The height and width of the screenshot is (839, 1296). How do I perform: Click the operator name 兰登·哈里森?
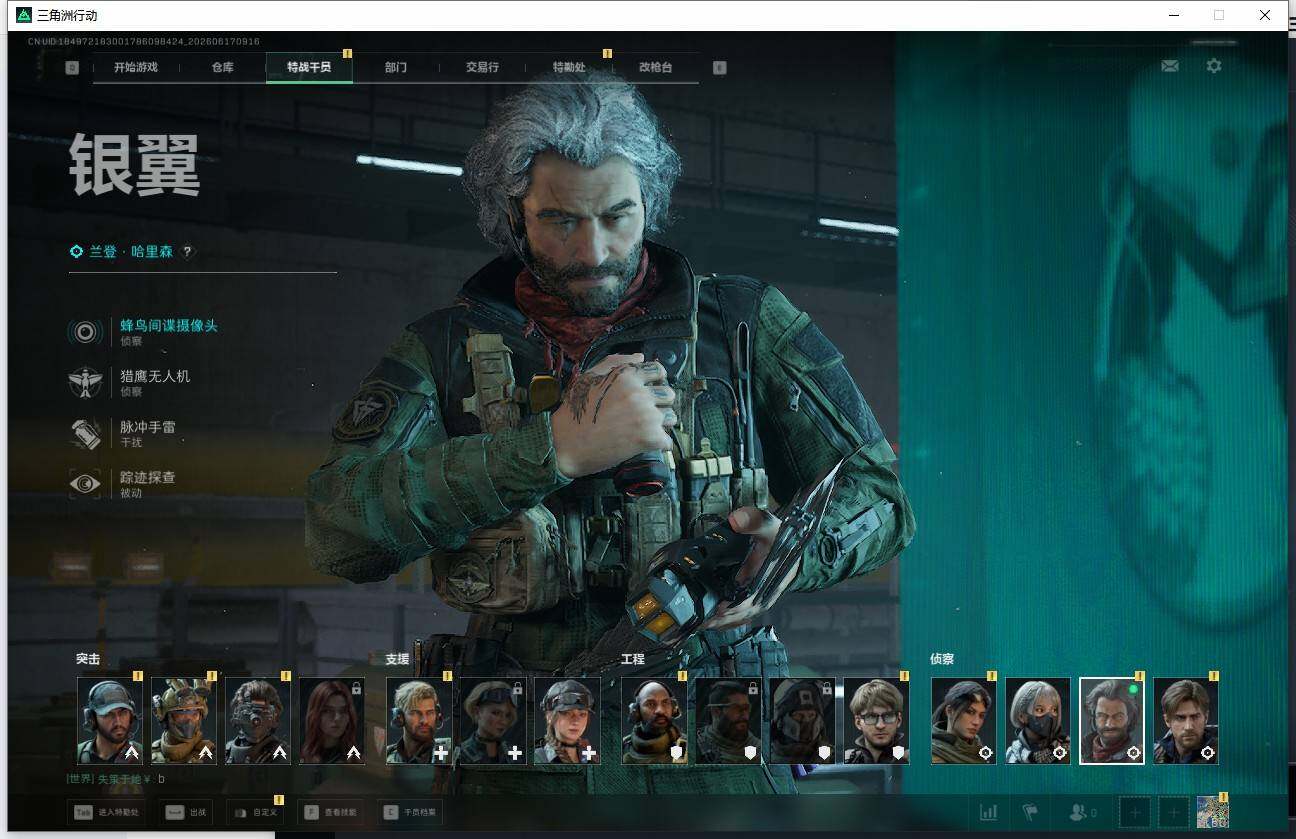pos(131,252)
